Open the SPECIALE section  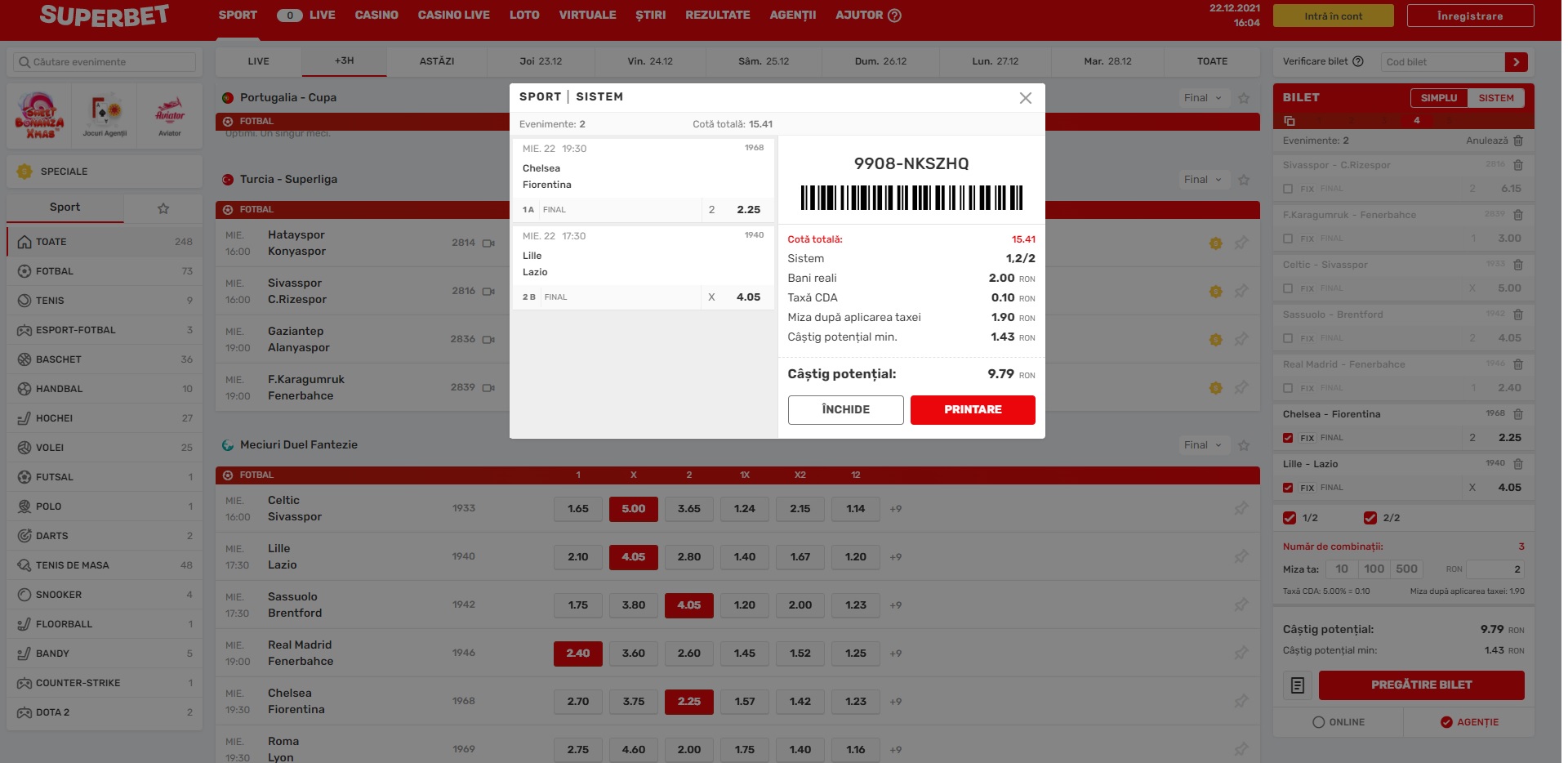(105, 172)
